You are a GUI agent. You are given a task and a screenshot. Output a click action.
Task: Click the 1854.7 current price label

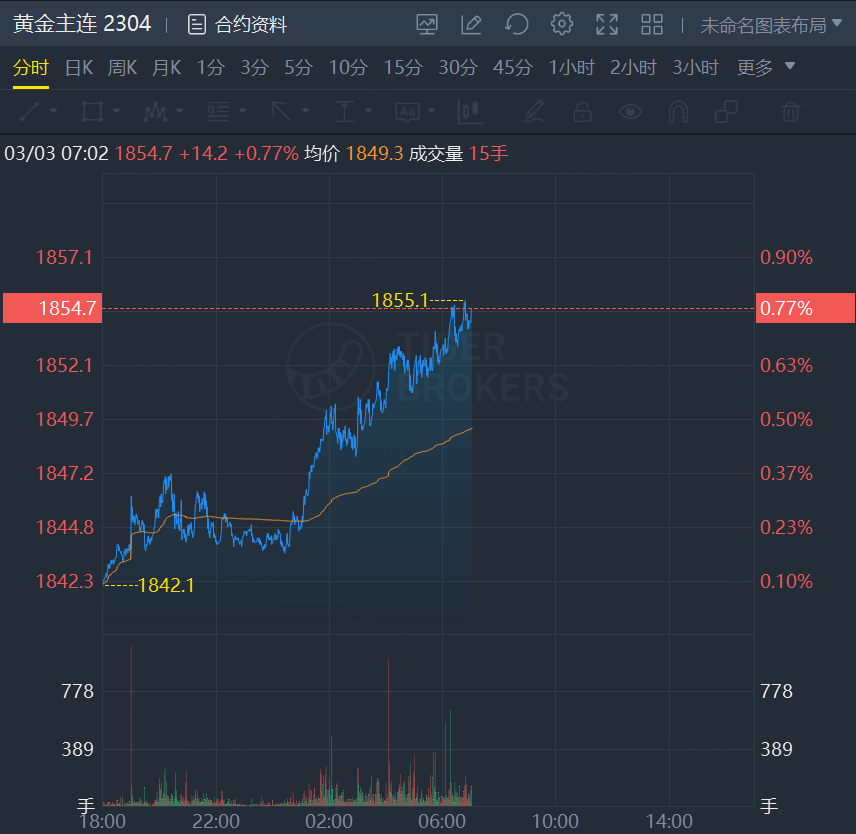pyautogui.click(x=50, y=308)
